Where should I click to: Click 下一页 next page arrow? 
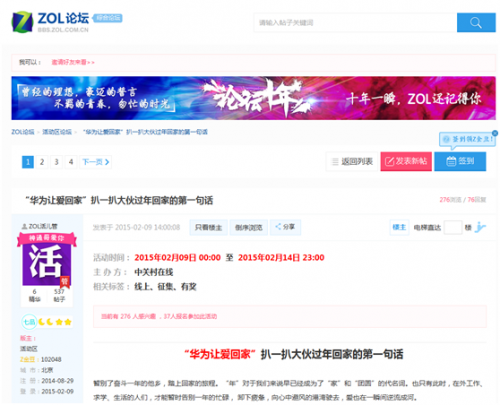(x=95, y=162)
